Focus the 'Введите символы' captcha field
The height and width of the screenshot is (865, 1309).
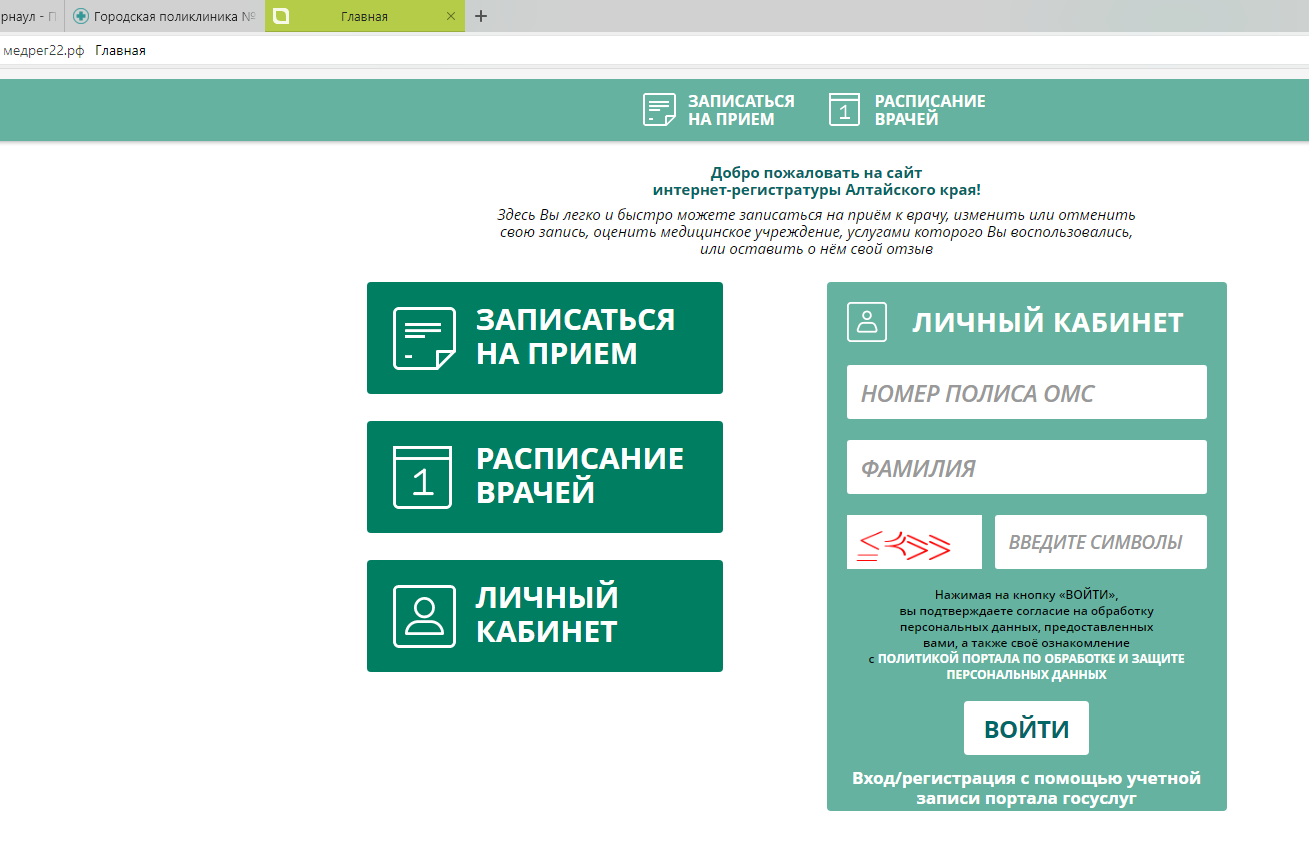tap(1101, 542)
